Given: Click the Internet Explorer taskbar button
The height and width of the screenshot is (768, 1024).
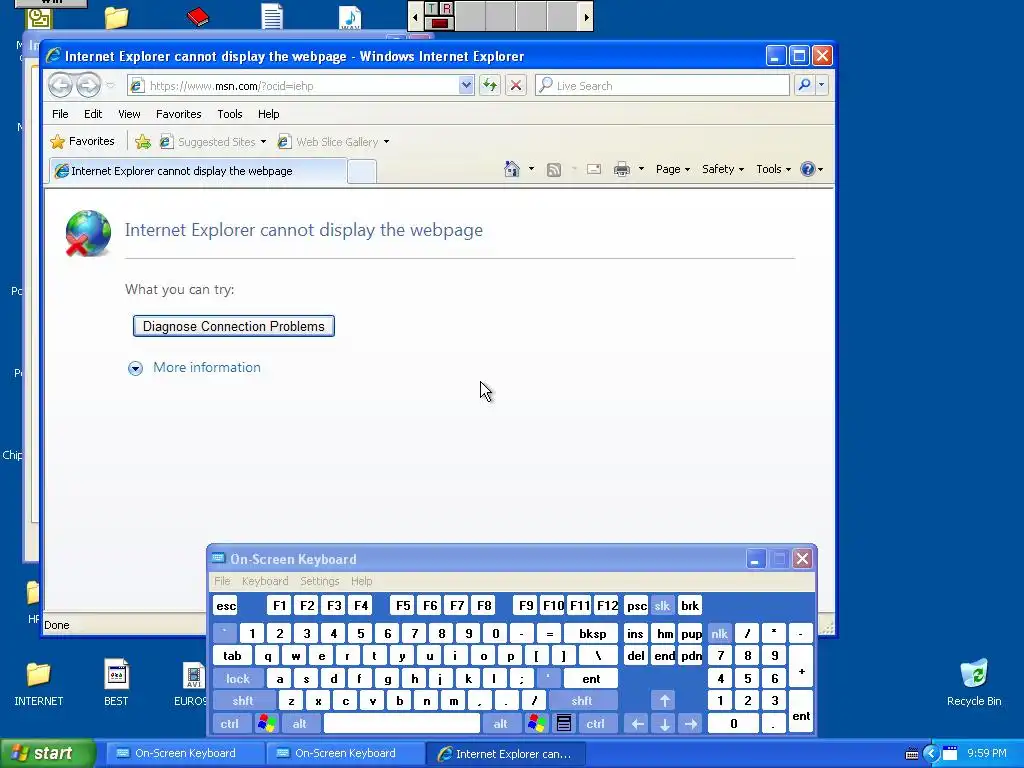Looking at the screenshot, I should [504, 754].
